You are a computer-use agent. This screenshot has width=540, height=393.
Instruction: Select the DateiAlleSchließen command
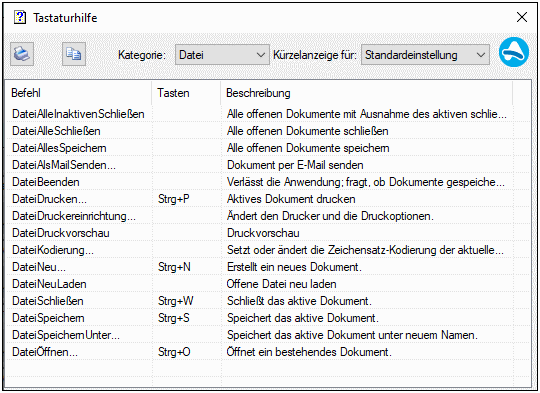[56, 131]
